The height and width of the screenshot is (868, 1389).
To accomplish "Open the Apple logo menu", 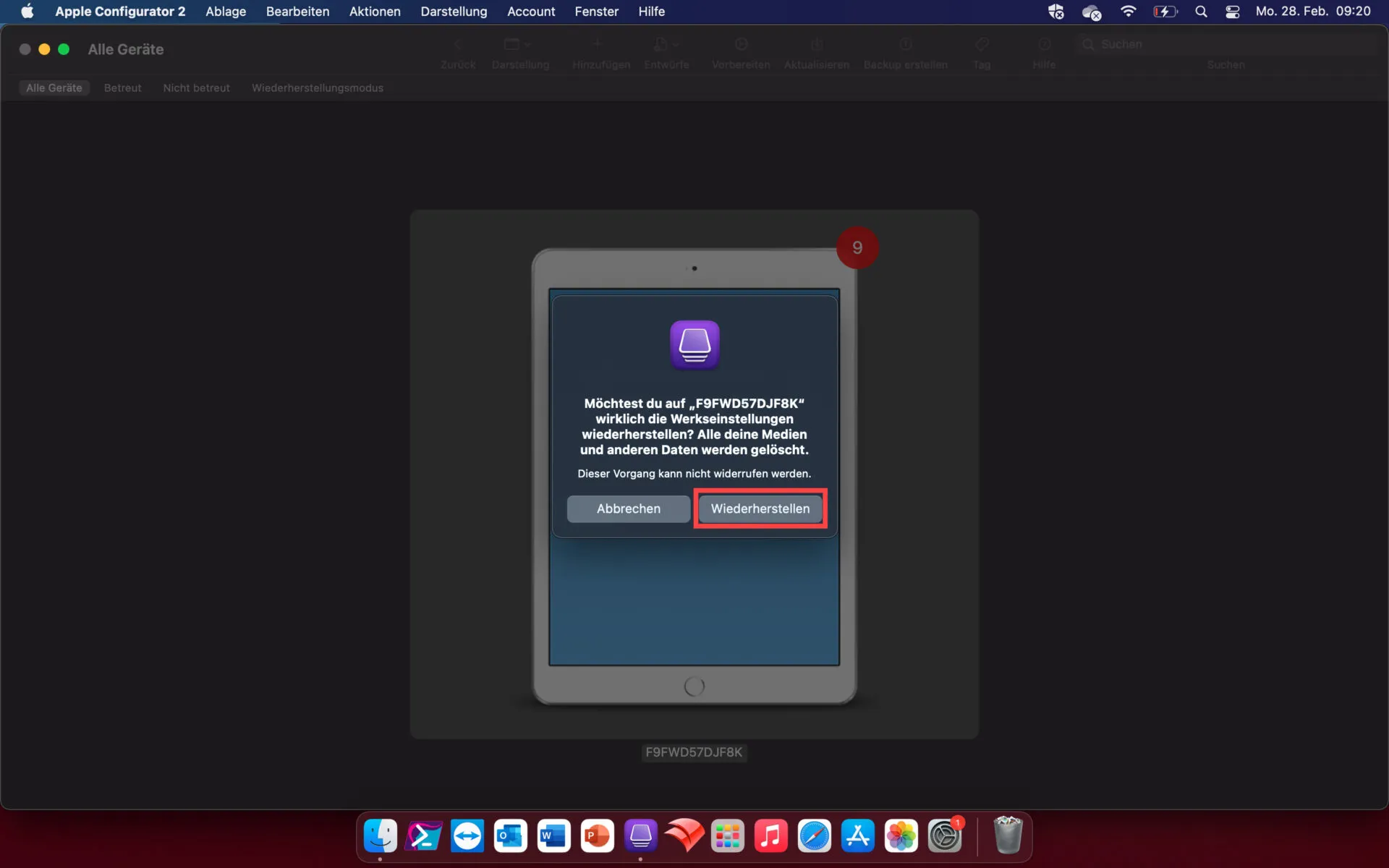I will click(27, 12).
